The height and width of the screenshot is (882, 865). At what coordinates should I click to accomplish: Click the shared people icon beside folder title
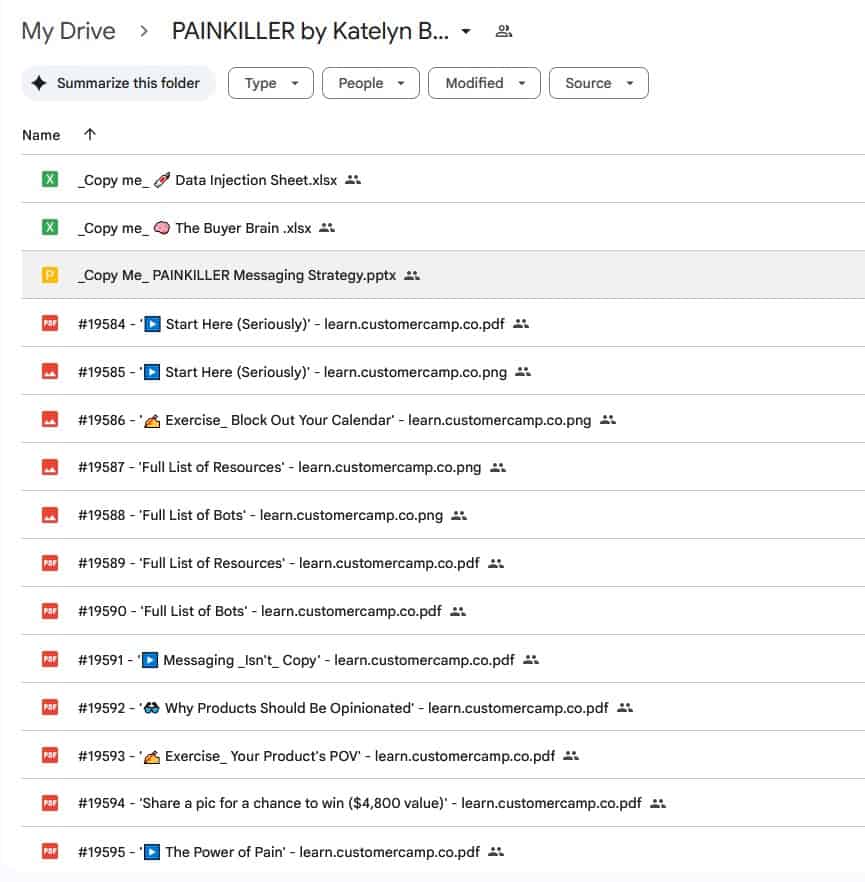point(504,32)
